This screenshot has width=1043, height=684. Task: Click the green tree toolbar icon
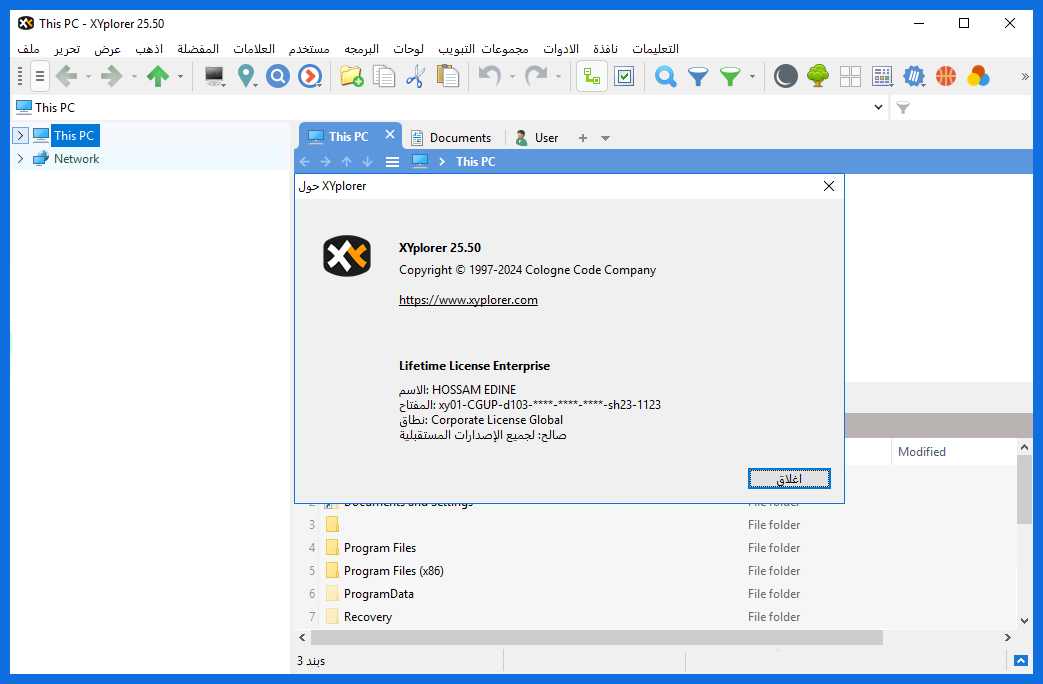(818, 77)
